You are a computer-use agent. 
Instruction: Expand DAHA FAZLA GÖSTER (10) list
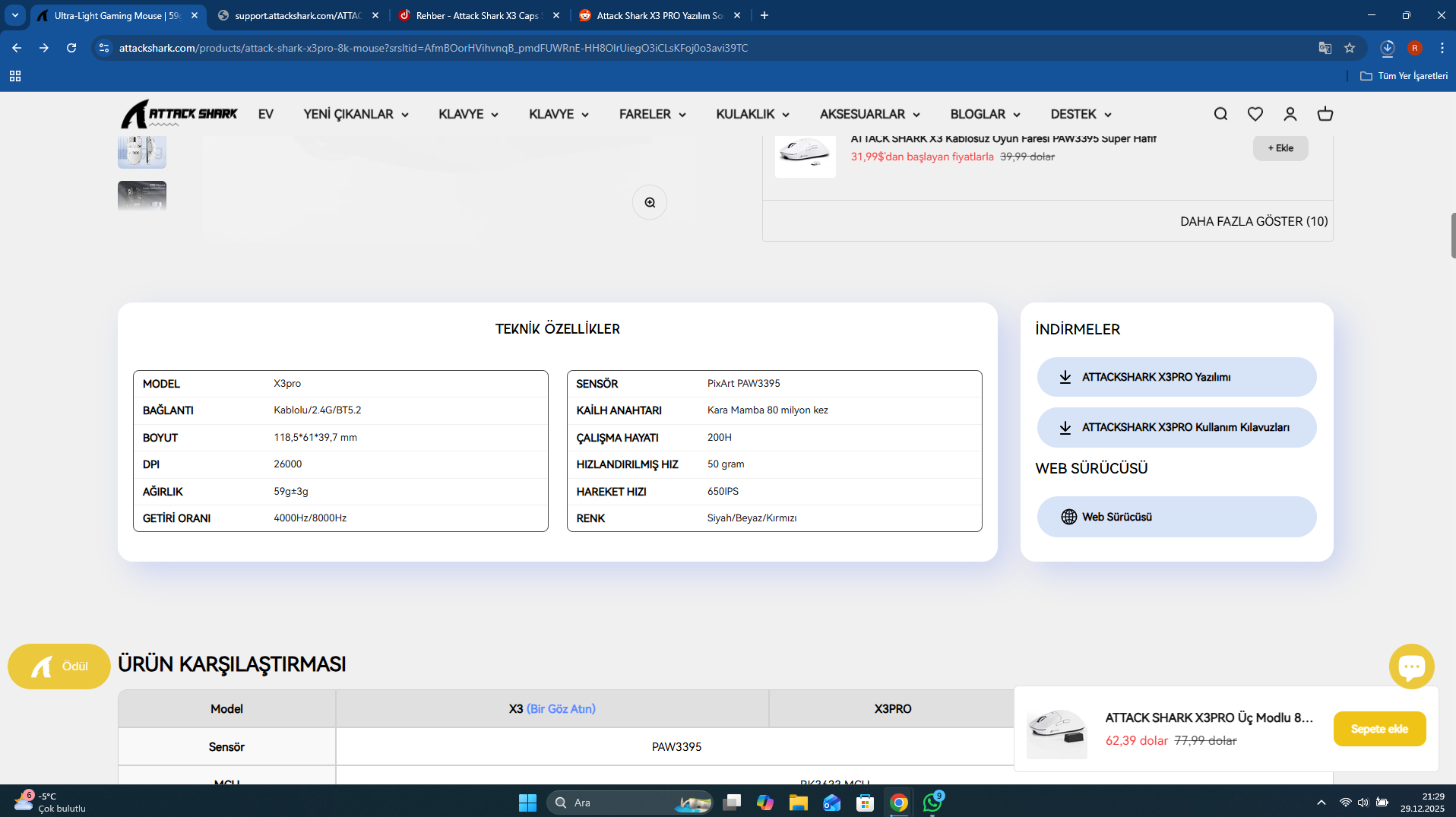point(1254,221)
